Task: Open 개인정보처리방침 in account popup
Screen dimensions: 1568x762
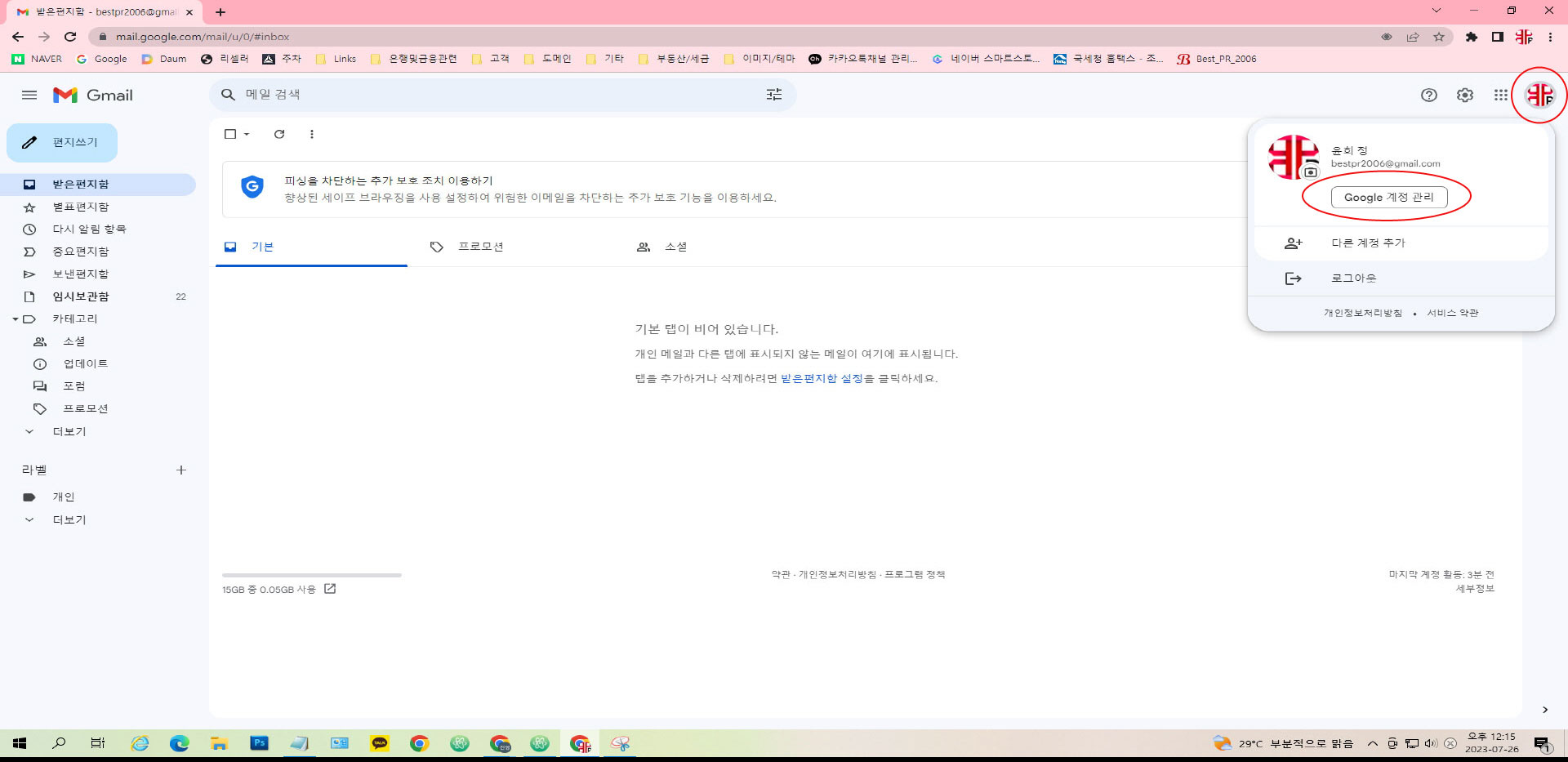Action: tap(1362, 313)
